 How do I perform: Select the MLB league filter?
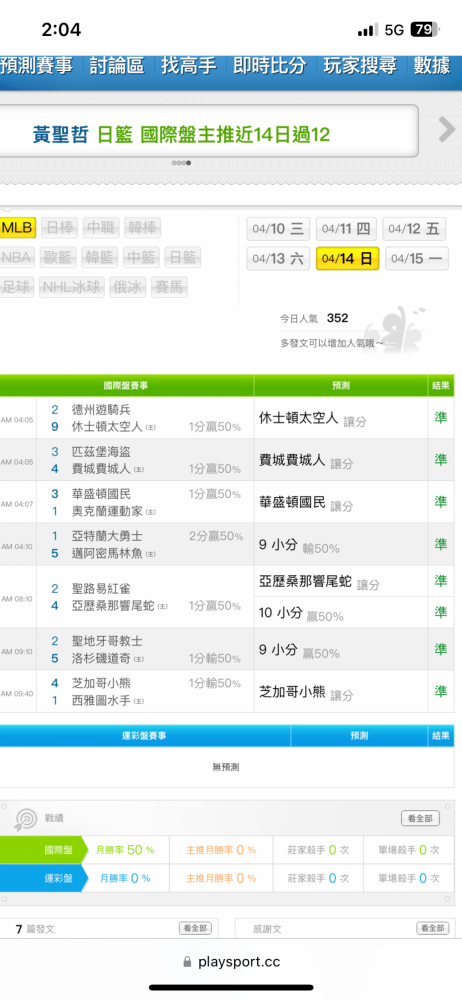[x=17, y=228]
